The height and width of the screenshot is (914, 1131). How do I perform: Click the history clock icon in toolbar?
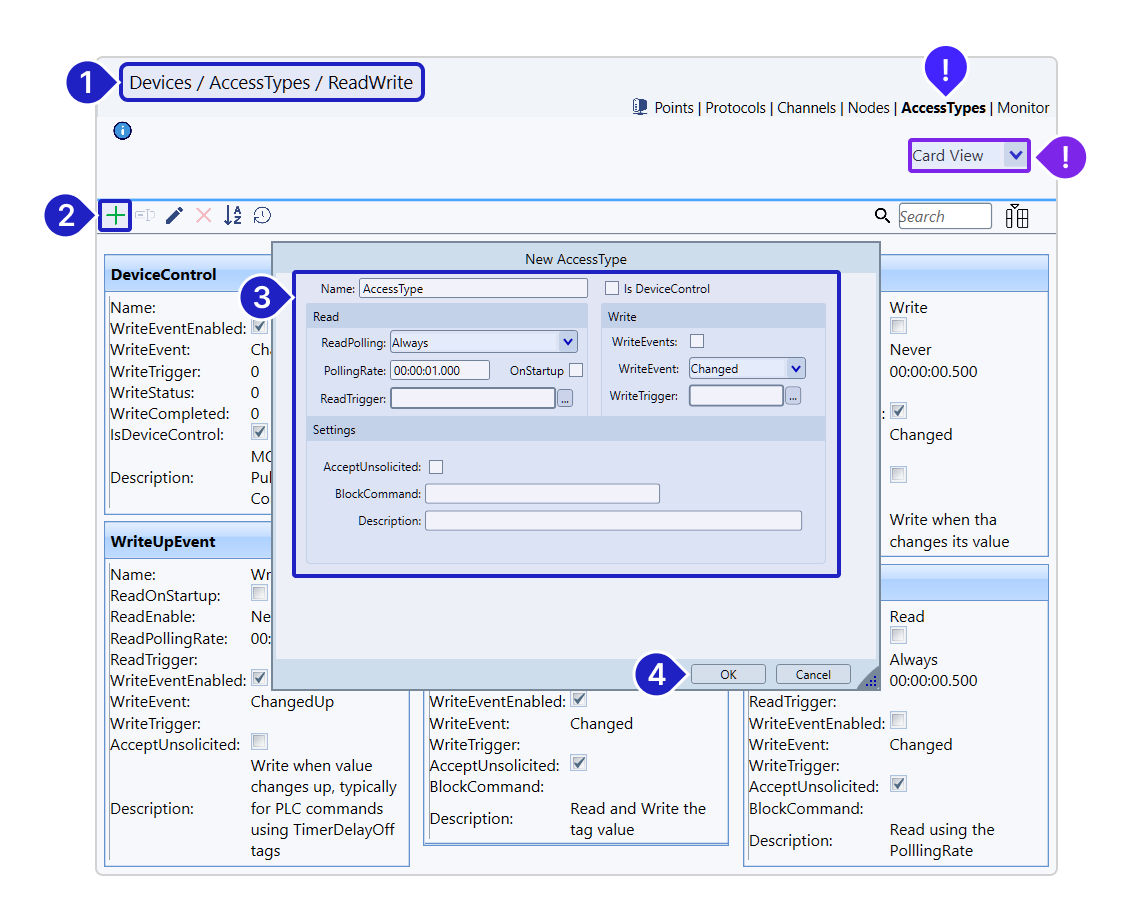pos(262,215)
